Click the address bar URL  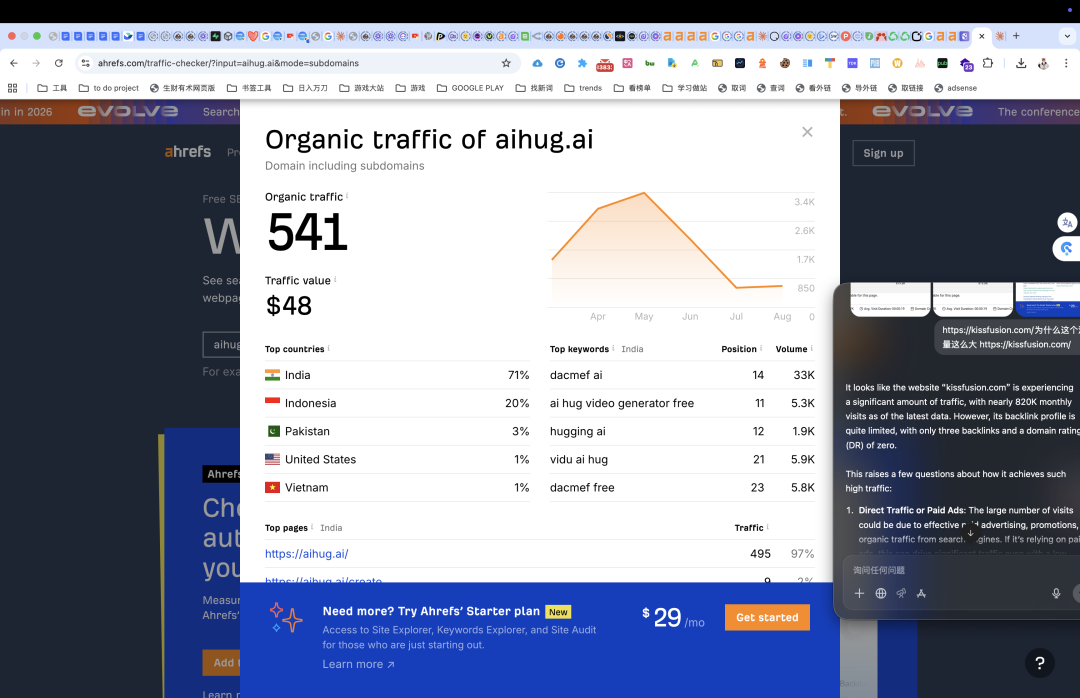228,63
